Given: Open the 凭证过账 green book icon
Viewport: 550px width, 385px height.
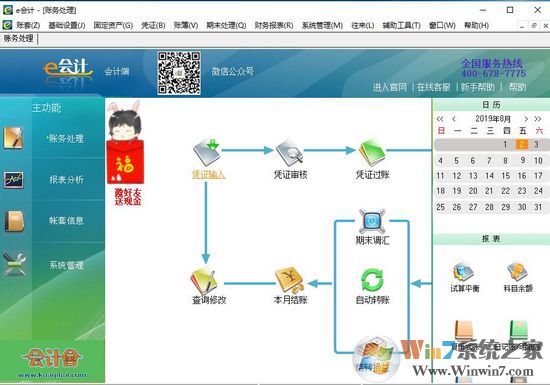Looking at the screenshot, I should coord(372,152).
